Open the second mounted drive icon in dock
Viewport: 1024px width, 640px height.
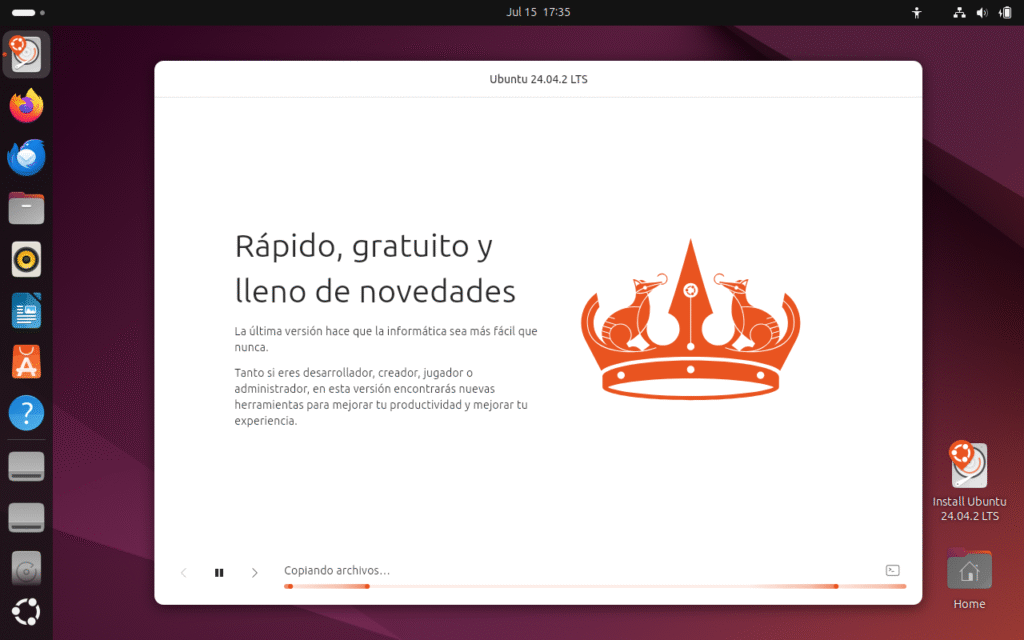[26, 517]
